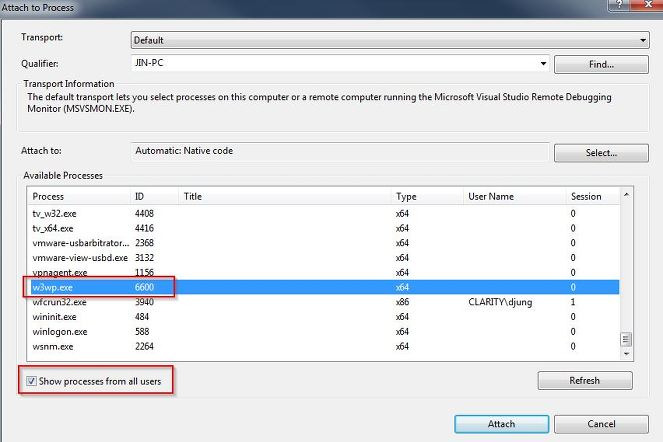
Task: Click the CLARITY\djung user name cell
Action: click(x=500, y=302)
